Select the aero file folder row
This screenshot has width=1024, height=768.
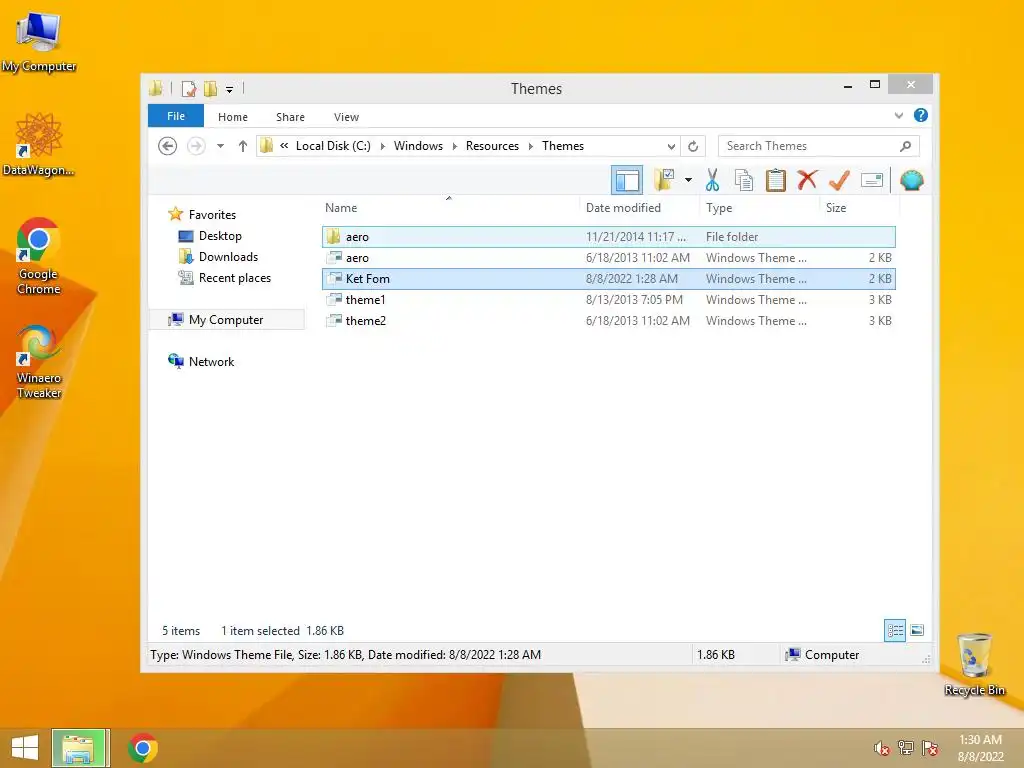609,237
